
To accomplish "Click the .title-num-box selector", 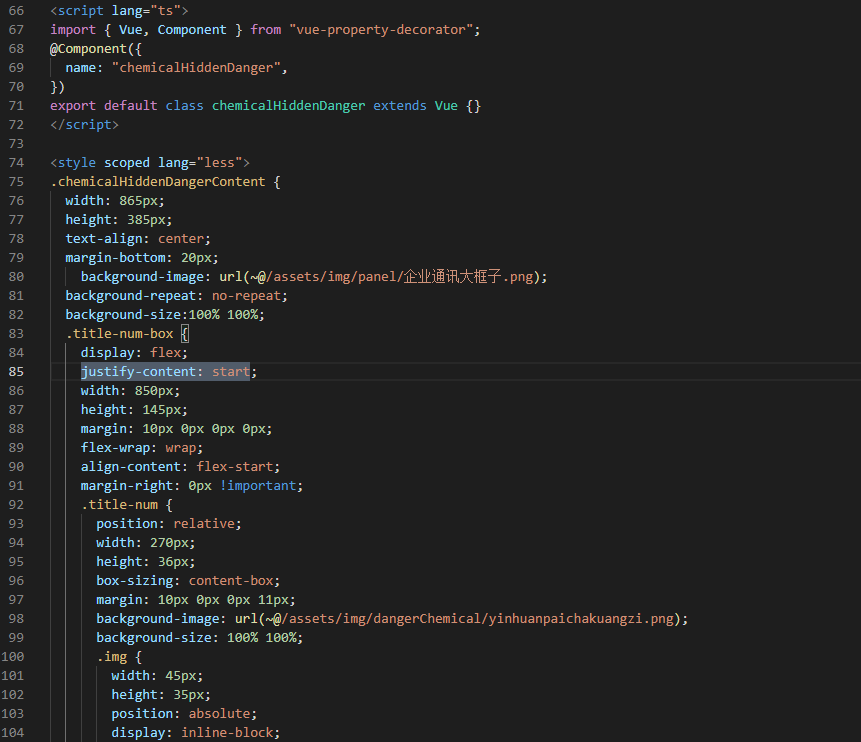I will tap(119, 333).
